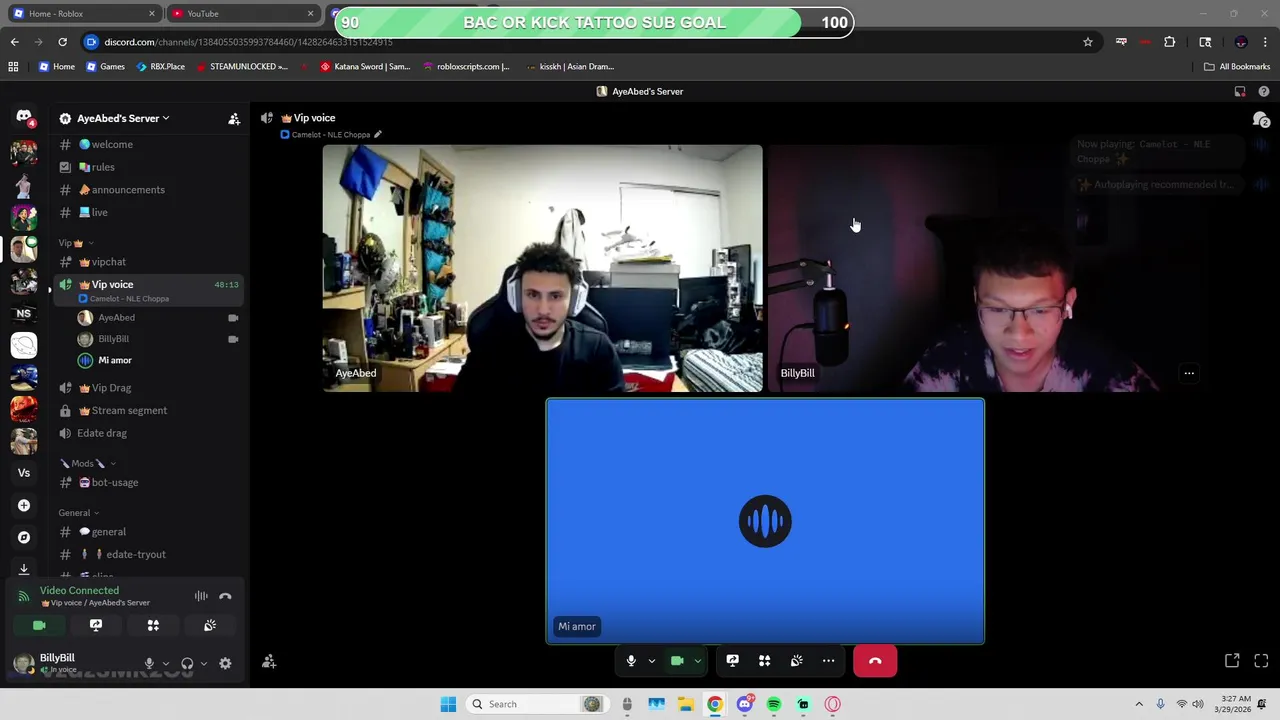The height and width of the screenshot is (720, 1280).
Task: Open camera options arrow in call bar
Action: pos(697,661)
